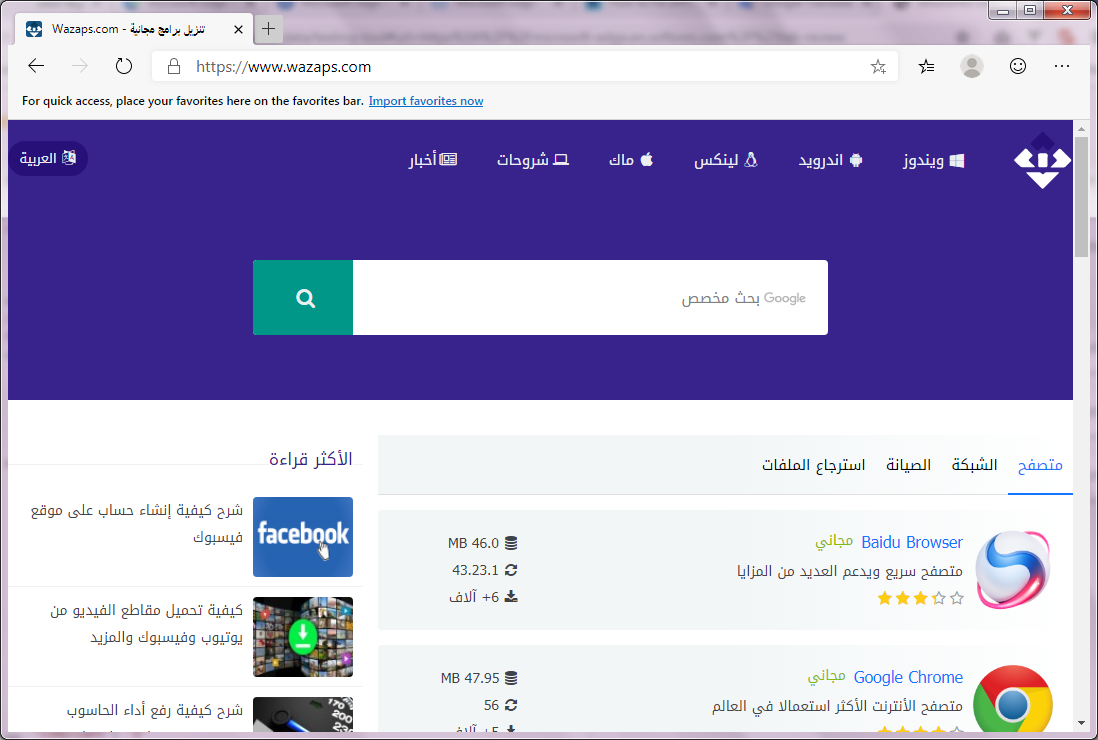Image resolution: width=1098 pixels, height=740 pixels.
Task: Open the شروحات (Tutorials) menu
Action: [533, 160]
